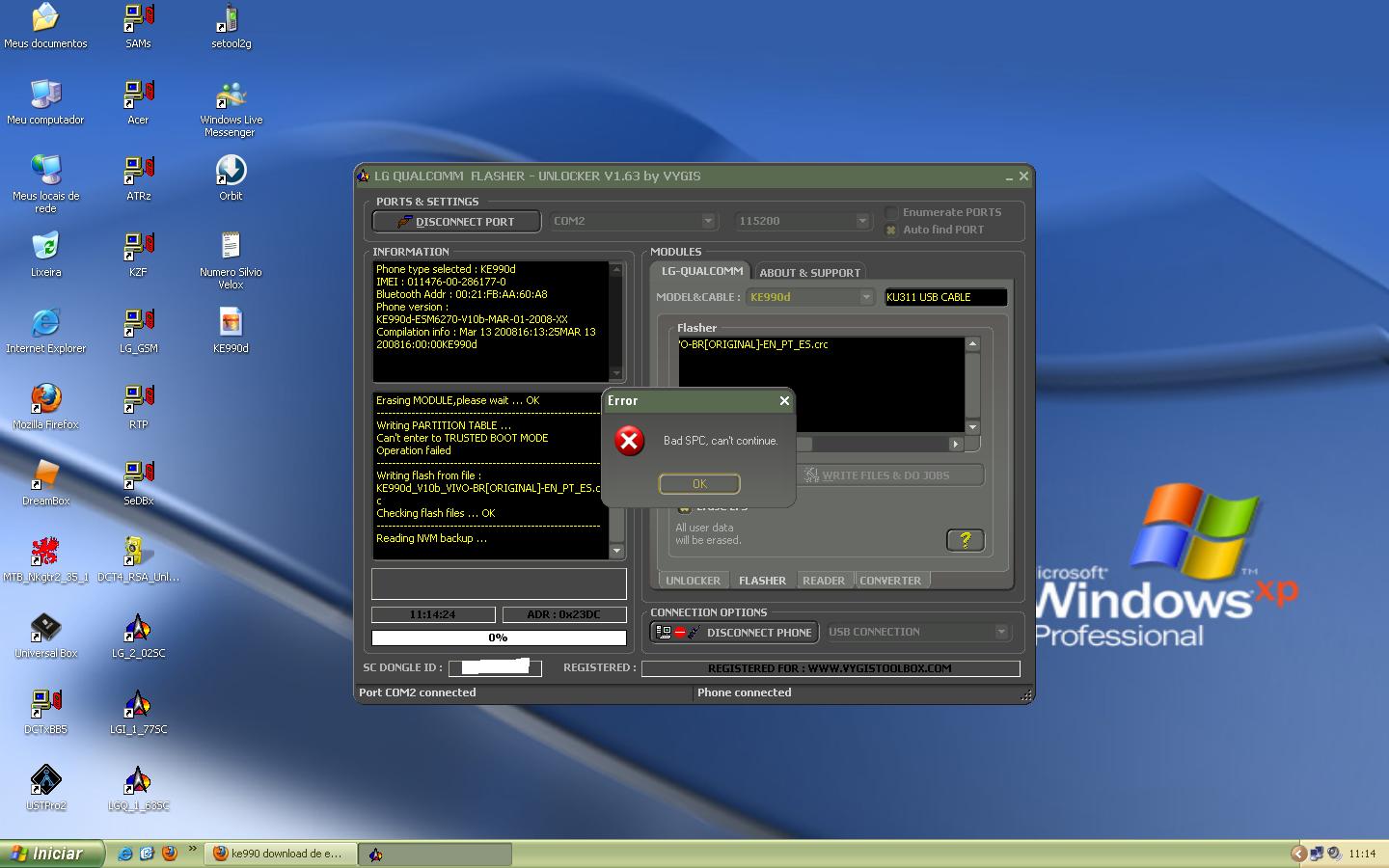Viewport: 1389px width, 868px height.
Task: Close the Error dialog with X
Action: [x=784, y=400]
